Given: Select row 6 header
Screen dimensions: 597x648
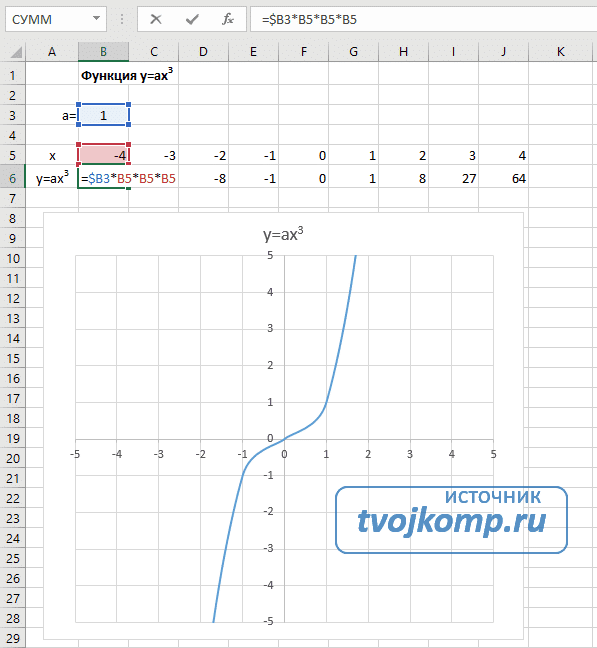Looking at the screenshot, I should 12,179.
